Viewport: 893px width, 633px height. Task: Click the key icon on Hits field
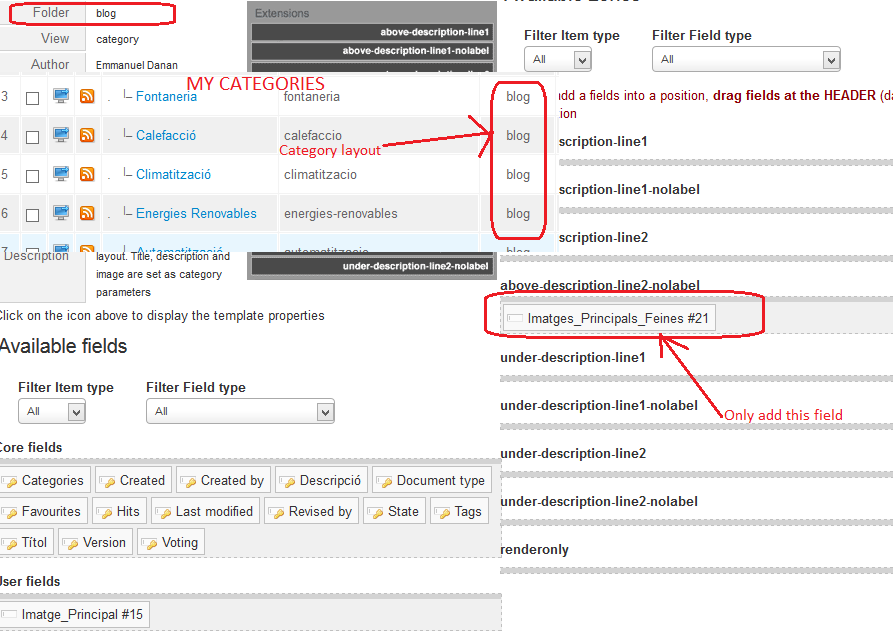click(105, 513)
